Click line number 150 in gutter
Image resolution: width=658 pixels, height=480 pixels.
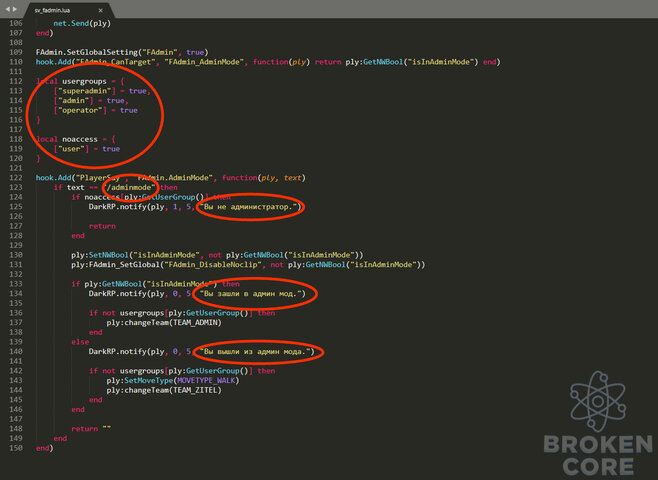coord(16,448)
